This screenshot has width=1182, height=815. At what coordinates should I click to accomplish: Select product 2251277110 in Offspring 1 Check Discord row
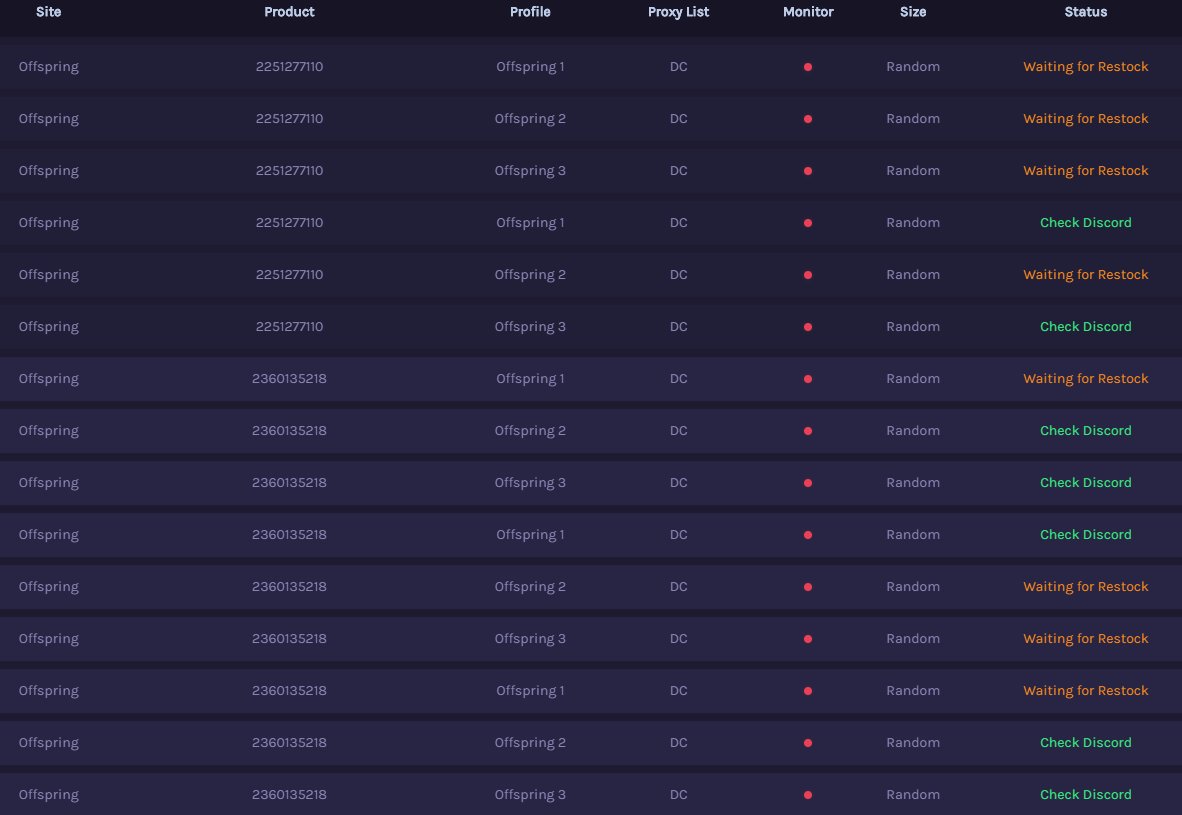(x=289, y=222)
